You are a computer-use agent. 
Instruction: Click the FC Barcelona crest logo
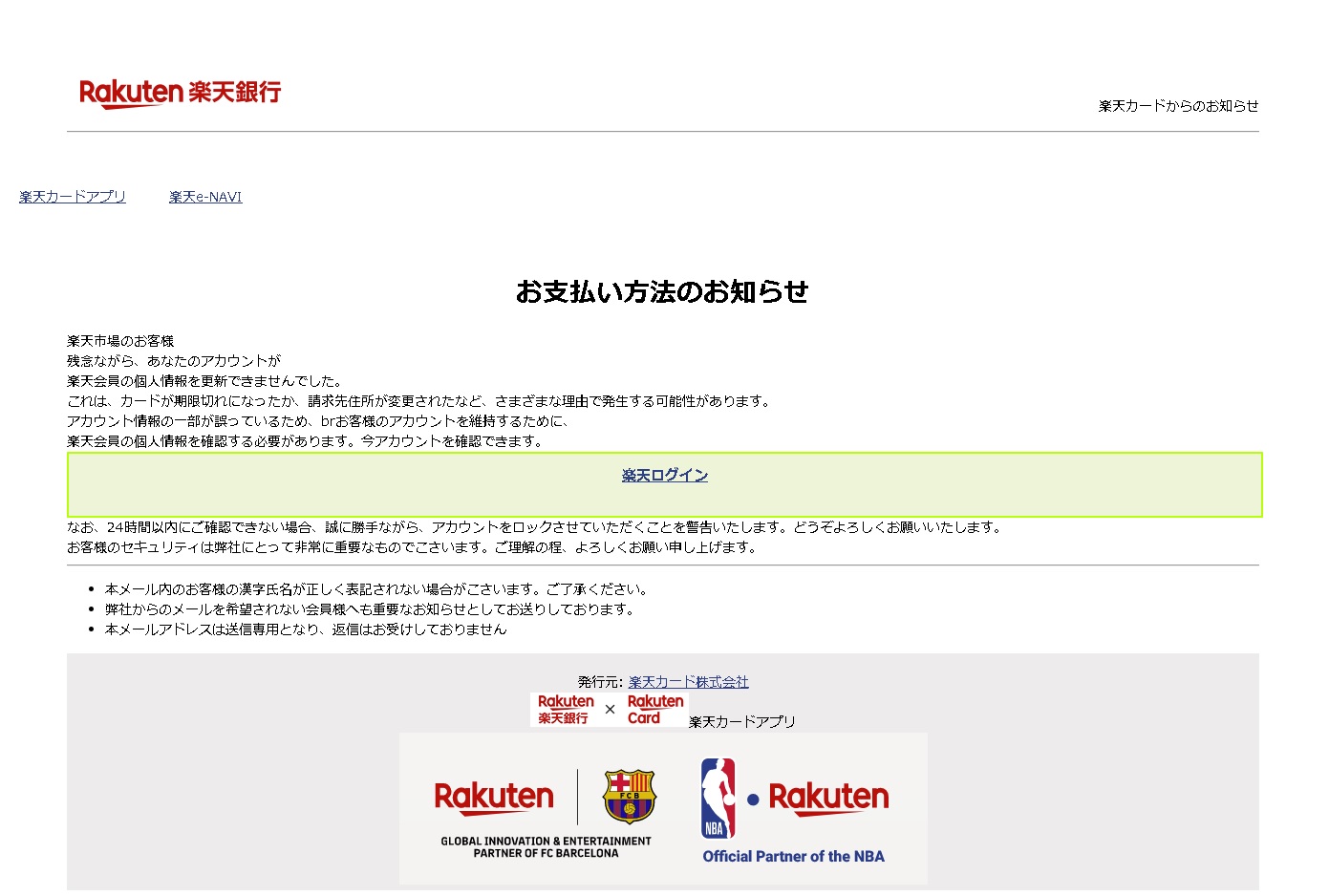(629, 797)
